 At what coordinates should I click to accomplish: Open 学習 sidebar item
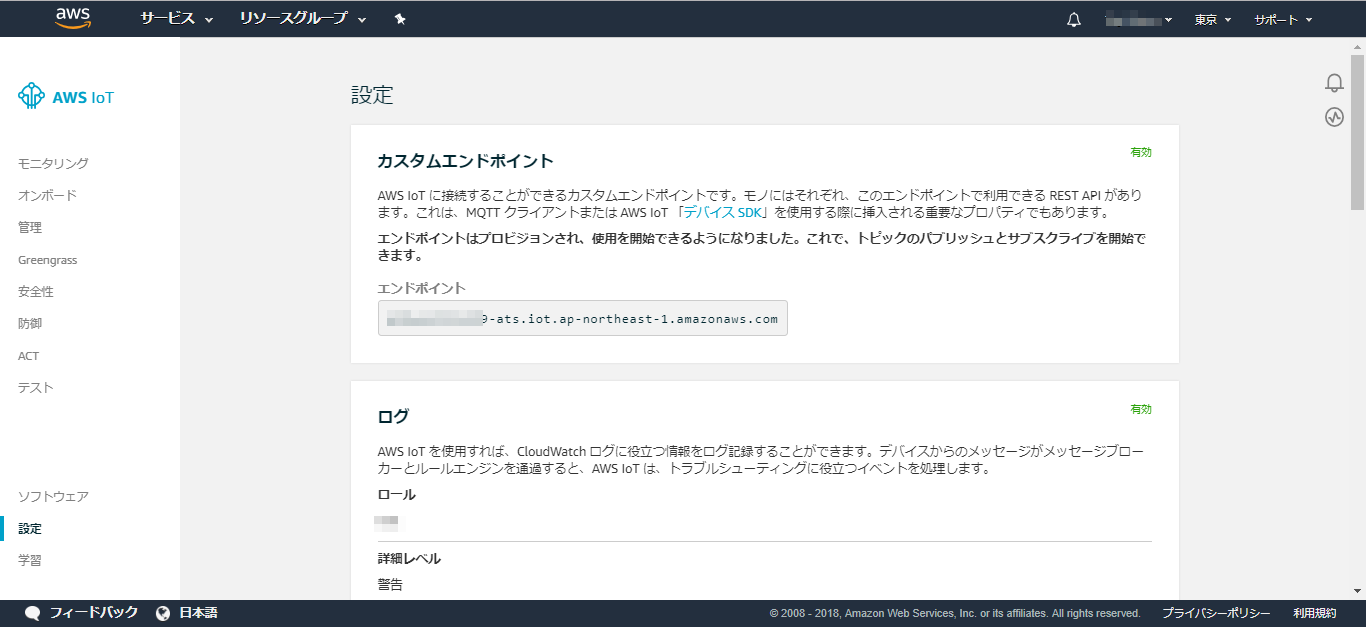point(30,560)
